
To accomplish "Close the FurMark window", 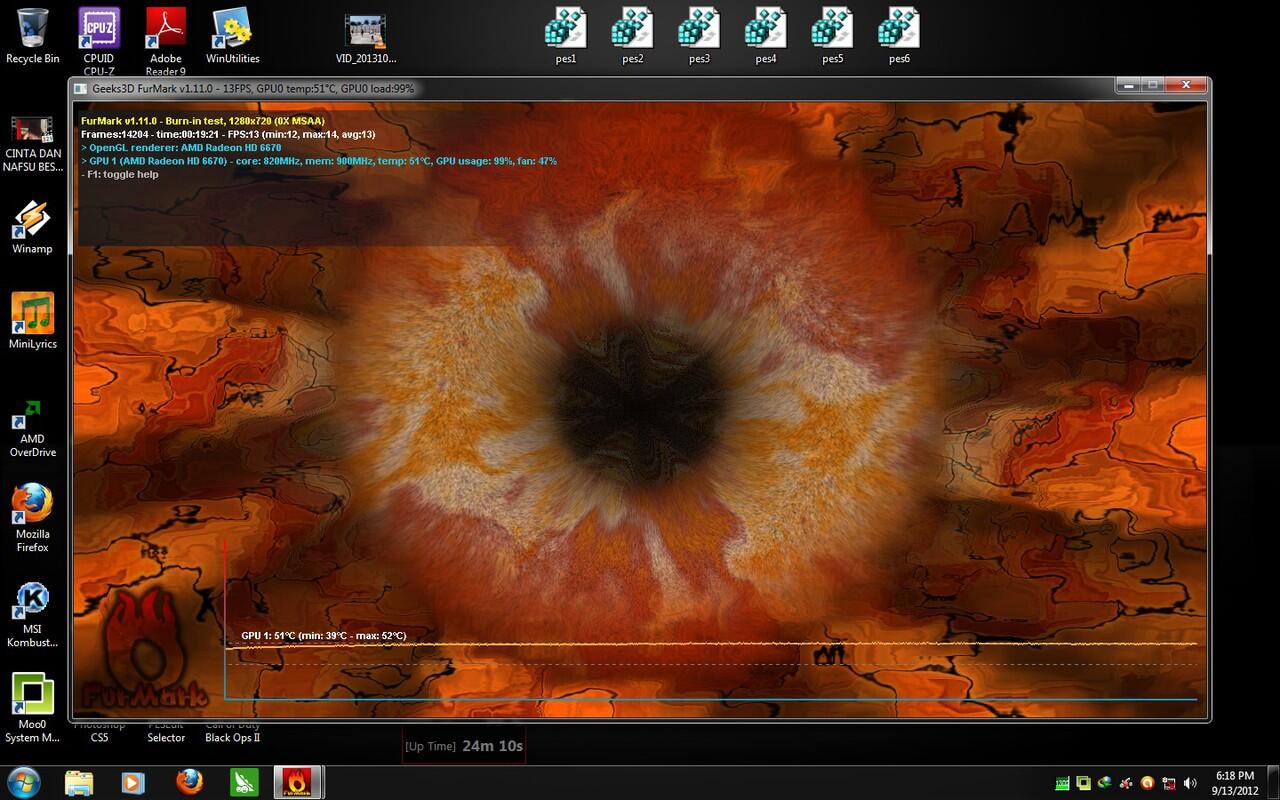I will coord(1185,86).
